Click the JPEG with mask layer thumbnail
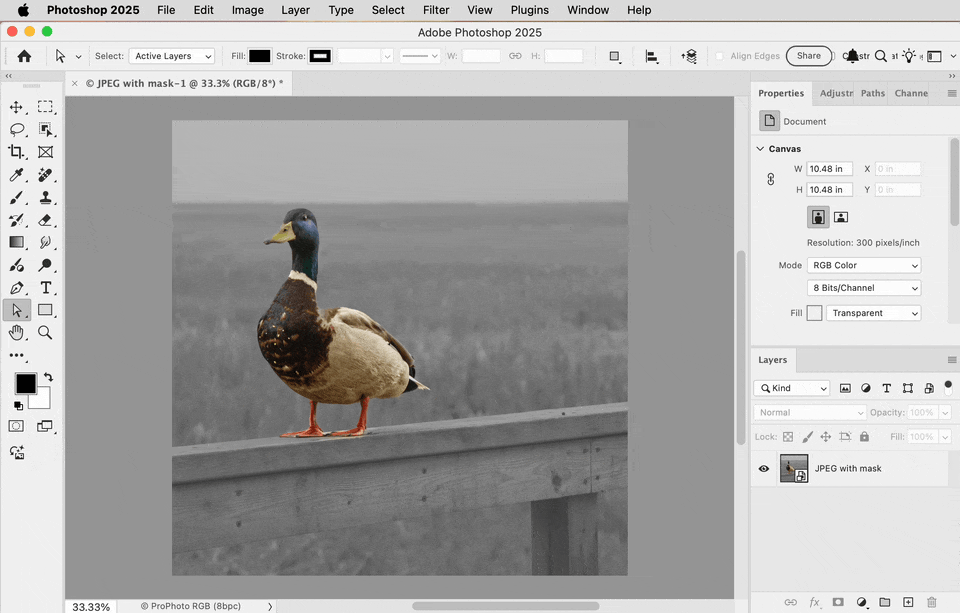This screenshot has height=613, width=960. click(x=793, y=468)
